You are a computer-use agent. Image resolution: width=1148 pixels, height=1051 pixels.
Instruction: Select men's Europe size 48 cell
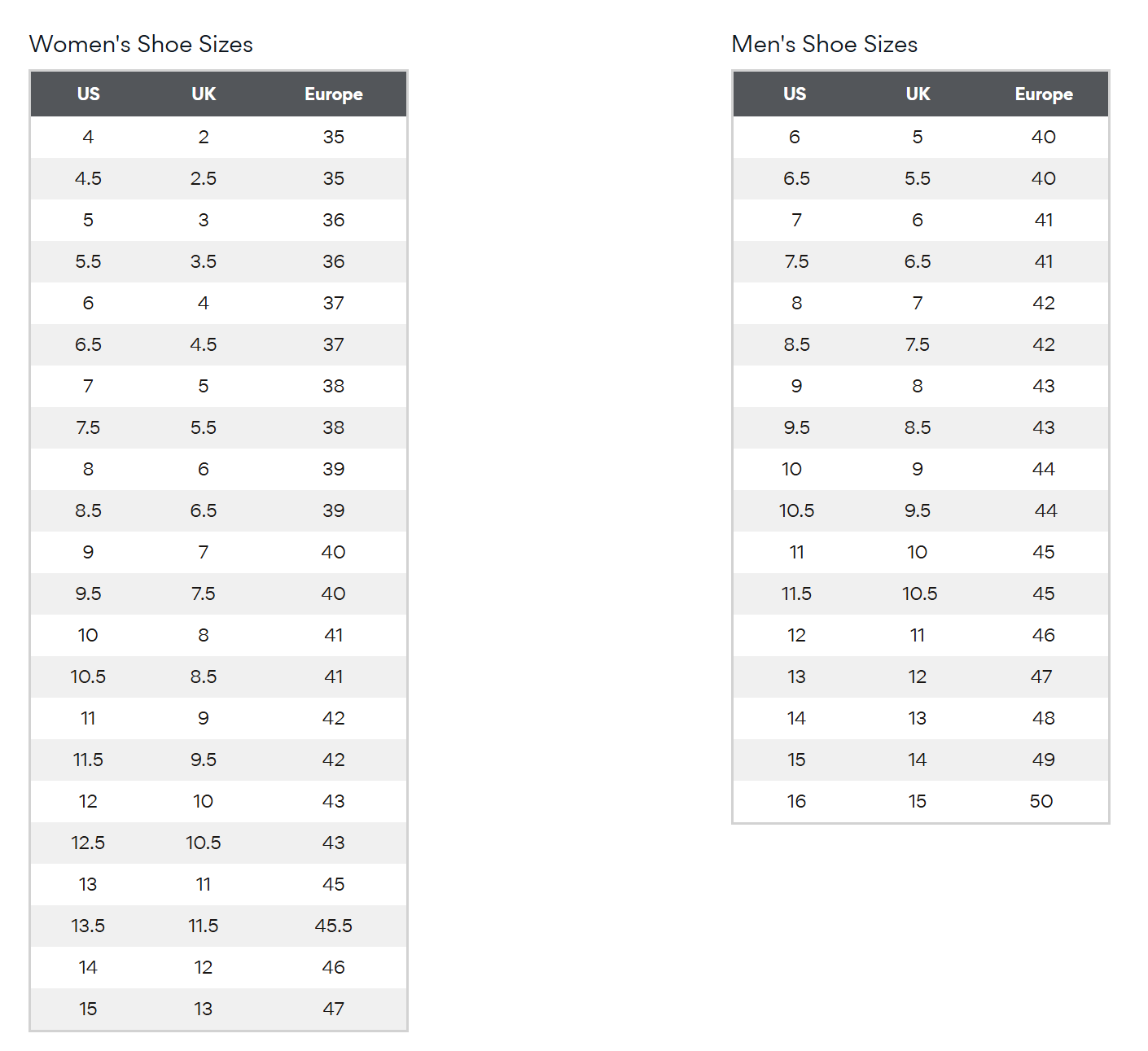(x=1043, y=718)
